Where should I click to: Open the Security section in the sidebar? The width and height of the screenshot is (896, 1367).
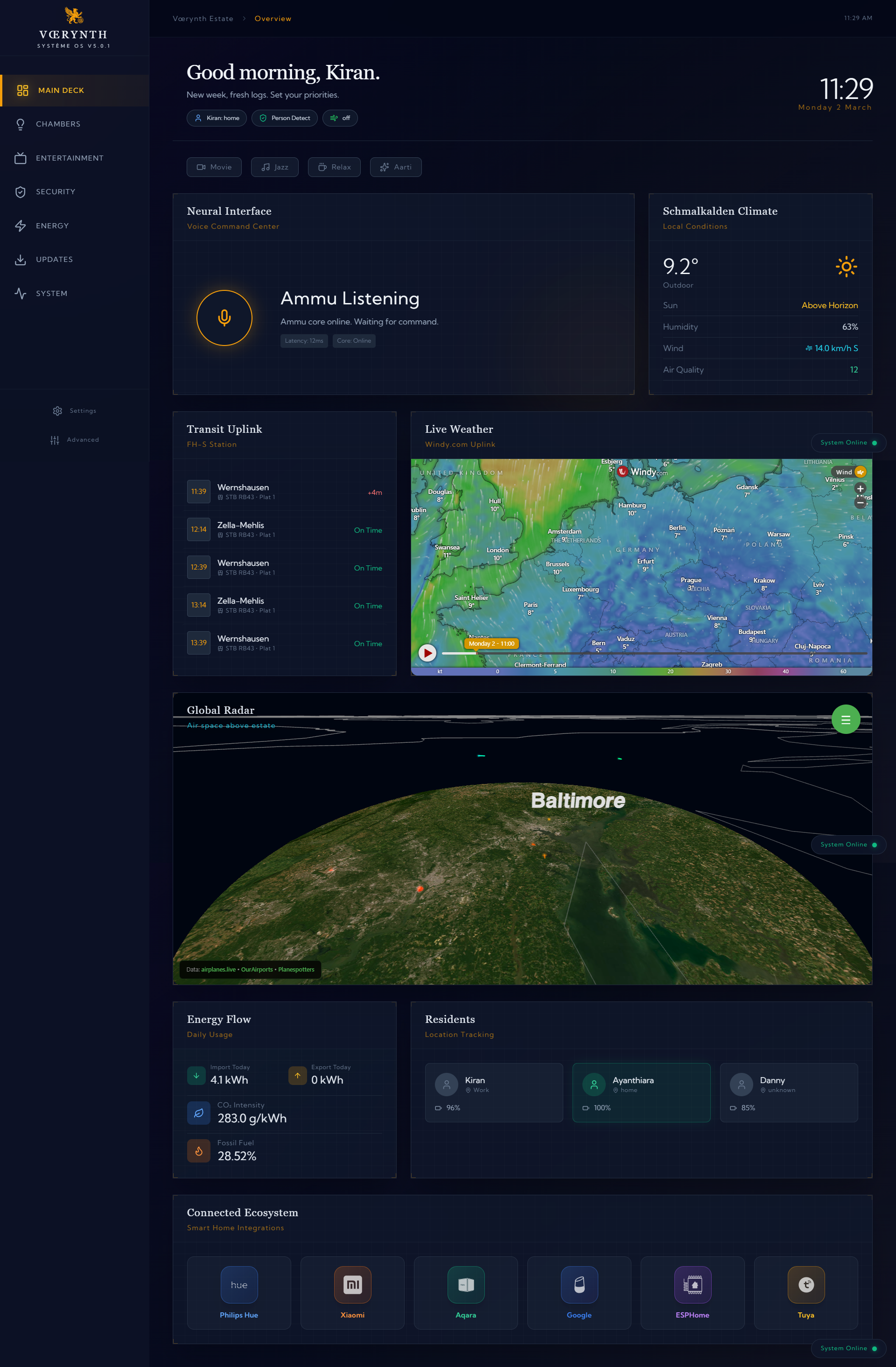(x=56, y=191)
